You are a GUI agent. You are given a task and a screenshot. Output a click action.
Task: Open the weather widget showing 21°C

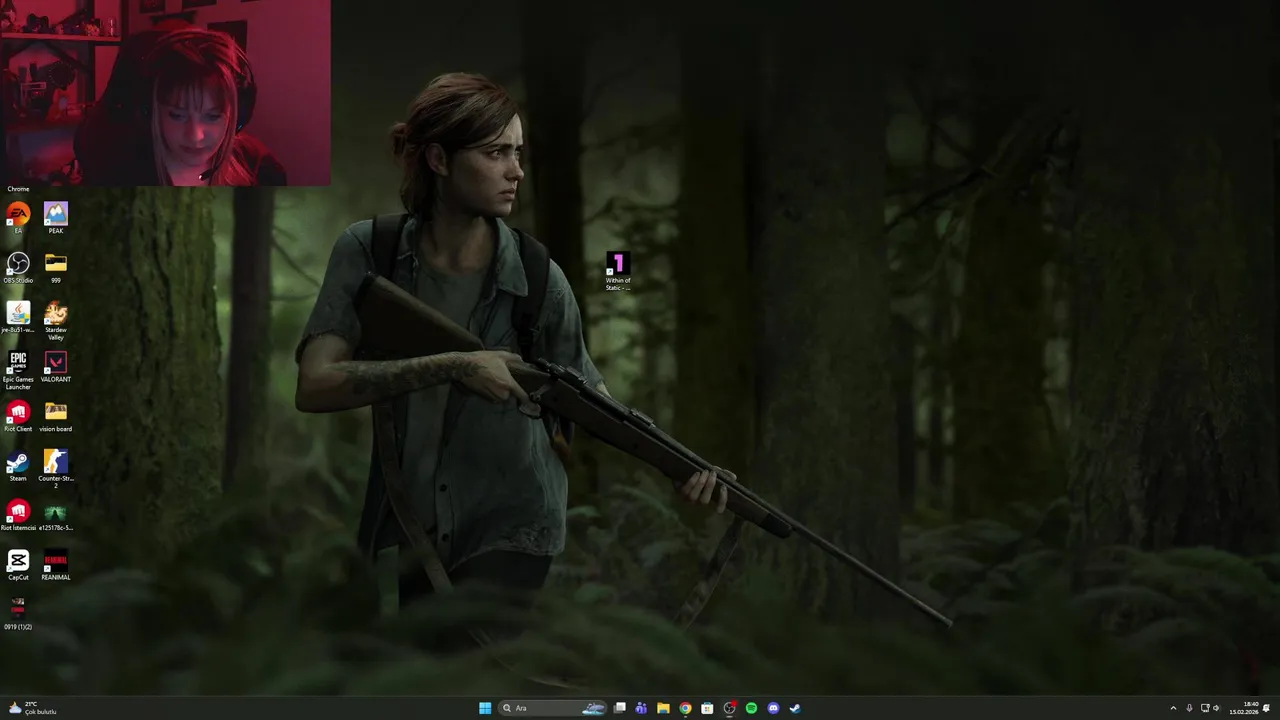coord(32,708)
